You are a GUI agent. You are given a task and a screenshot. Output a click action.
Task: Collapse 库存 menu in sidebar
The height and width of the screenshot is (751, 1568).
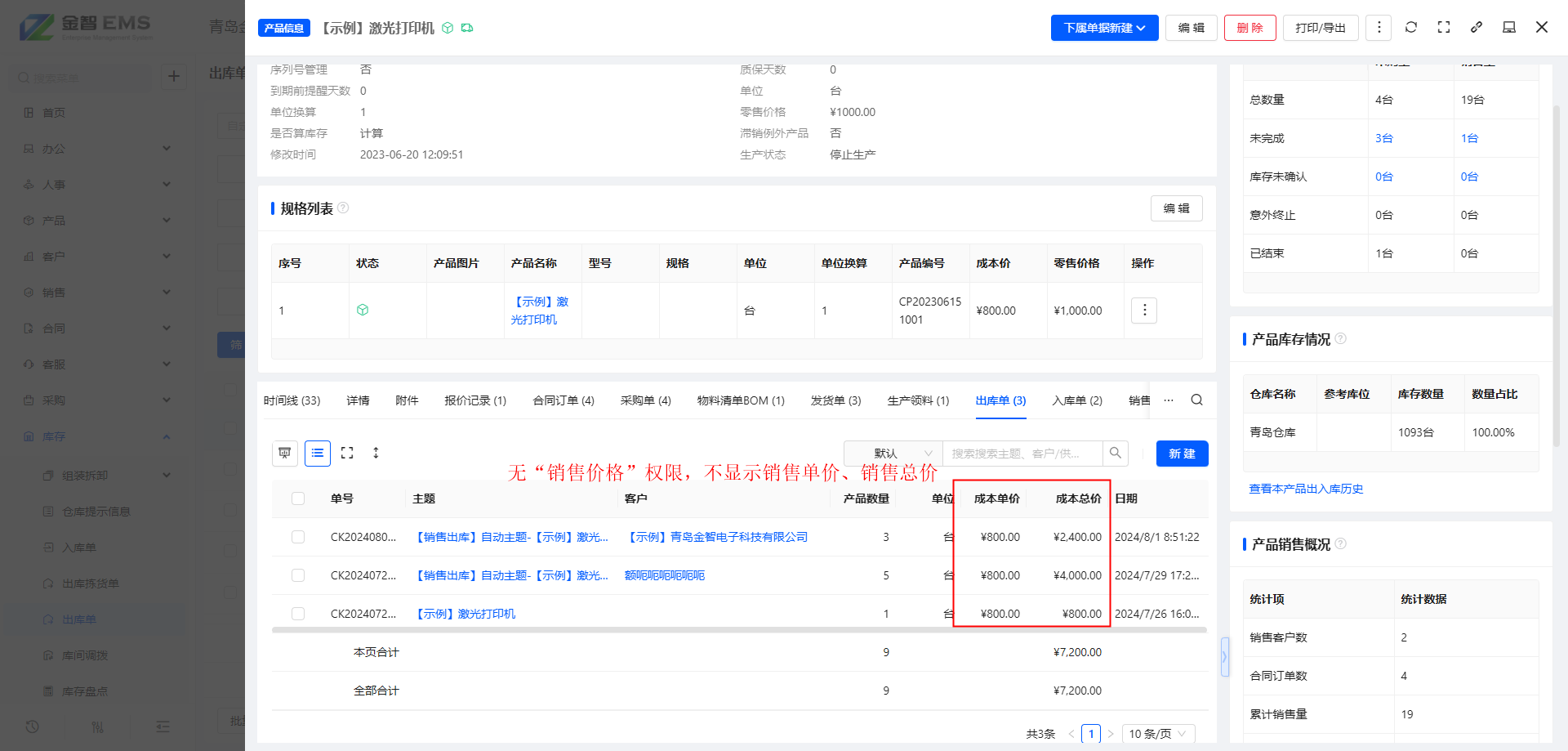pos(96,436)
